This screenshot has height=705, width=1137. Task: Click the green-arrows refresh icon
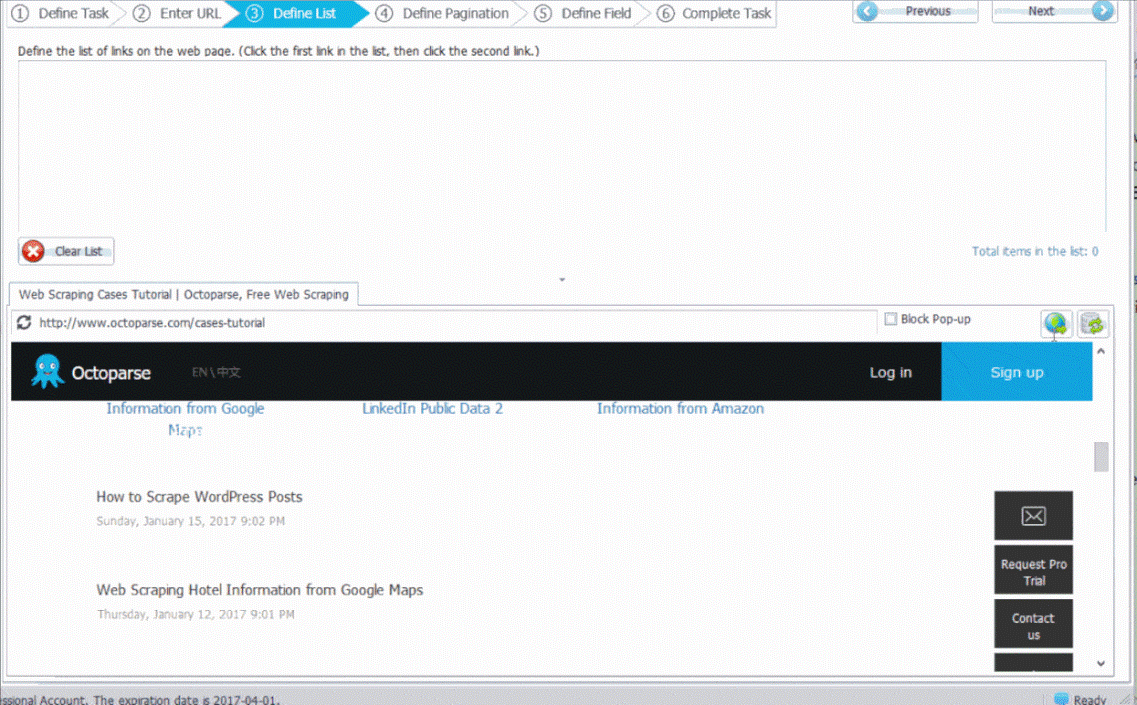[1093, 323]
